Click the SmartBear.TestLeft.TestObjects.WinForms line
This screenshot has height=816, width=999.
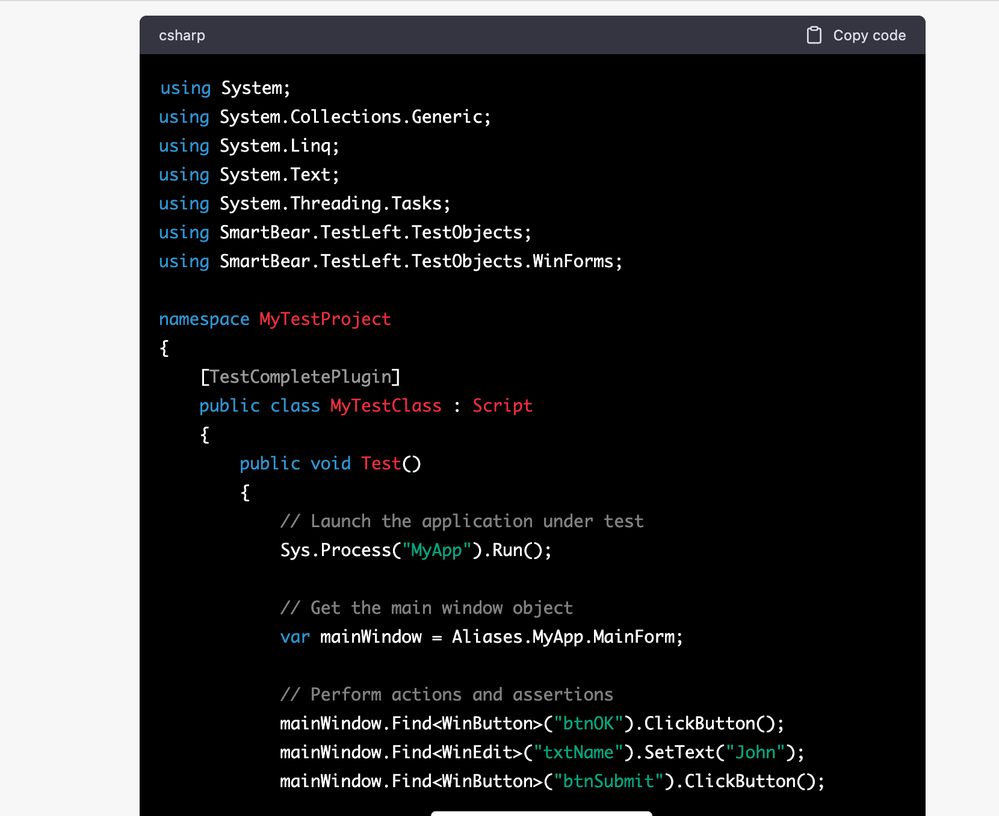tap(390, 262)
